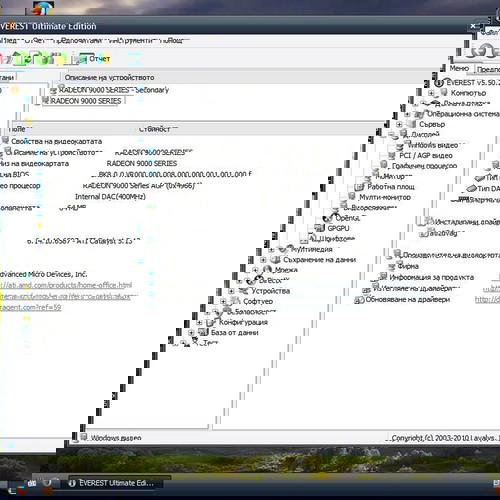500x500 pixels.
Task: Click the Фирма row icon
Action: coord(392,266)
